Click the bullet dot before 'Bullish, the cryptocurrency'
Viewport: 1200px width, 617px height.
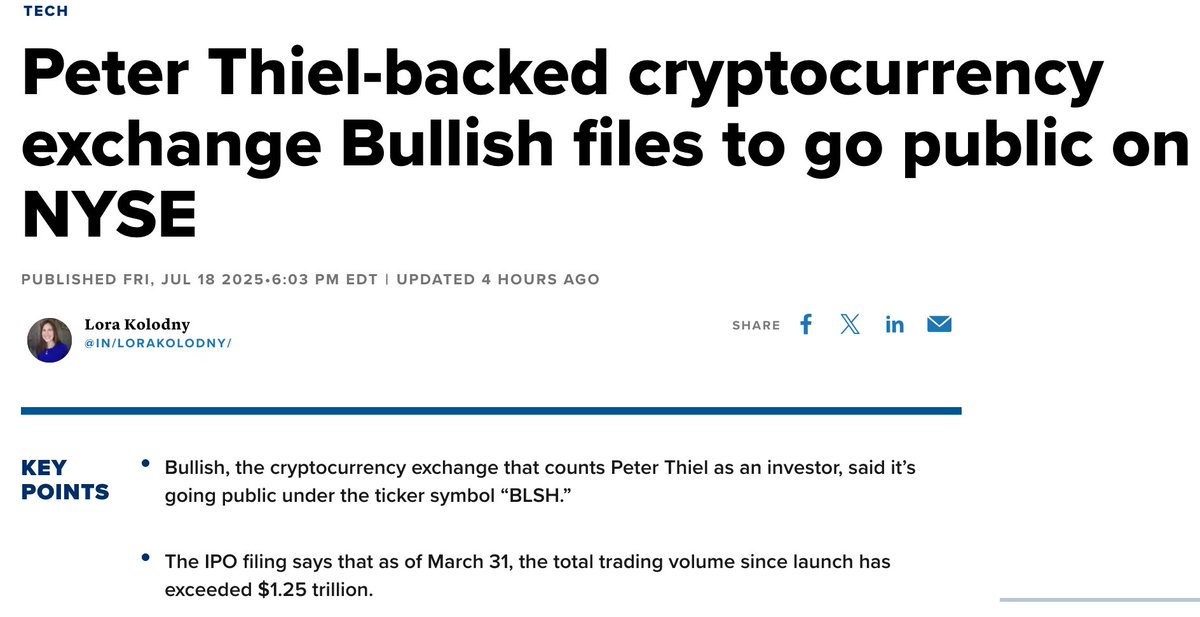[146, 464]
